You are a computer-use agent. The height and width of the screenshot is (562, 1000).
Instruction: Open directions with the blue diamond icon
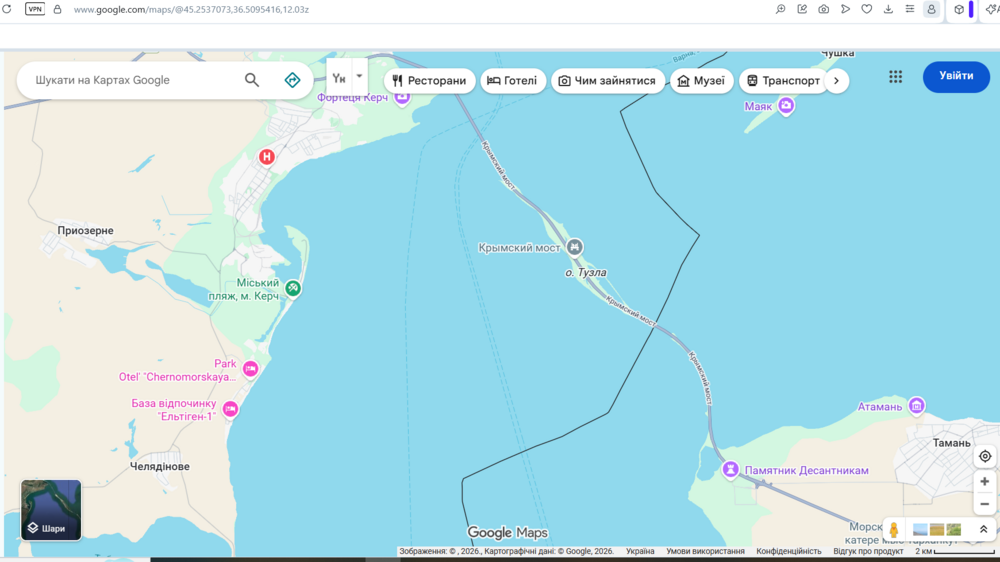[x=292, y=80]
